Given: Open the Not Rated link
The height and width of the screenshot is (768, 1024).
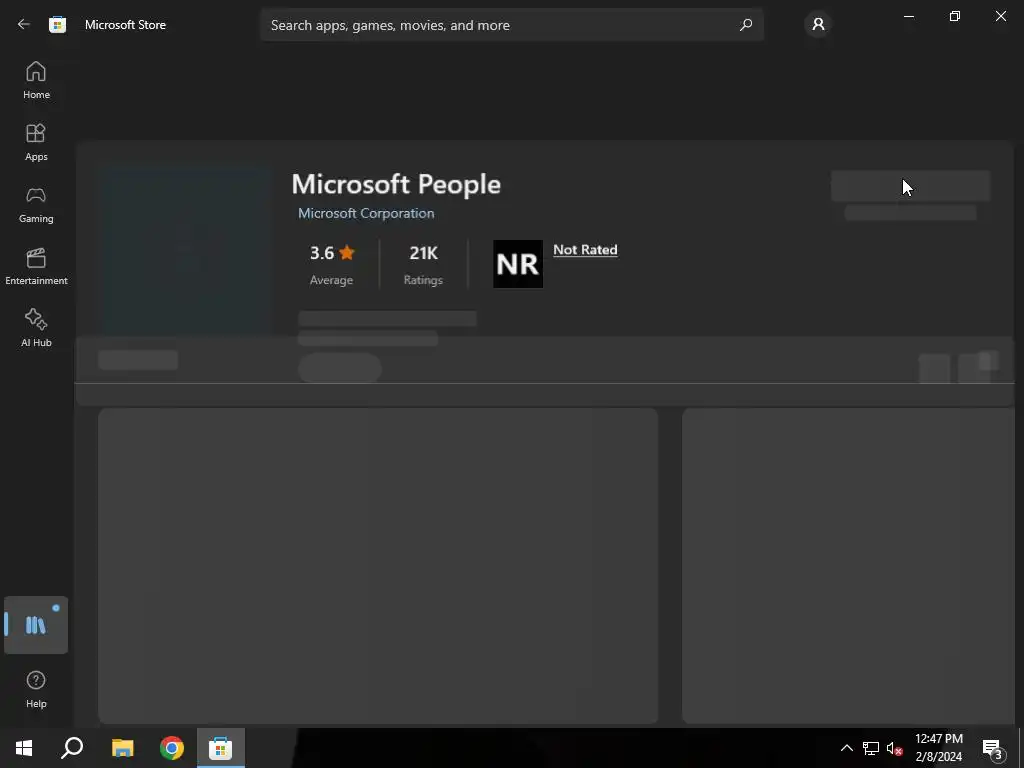Looking at the screenshot, I should coord(585,249).
